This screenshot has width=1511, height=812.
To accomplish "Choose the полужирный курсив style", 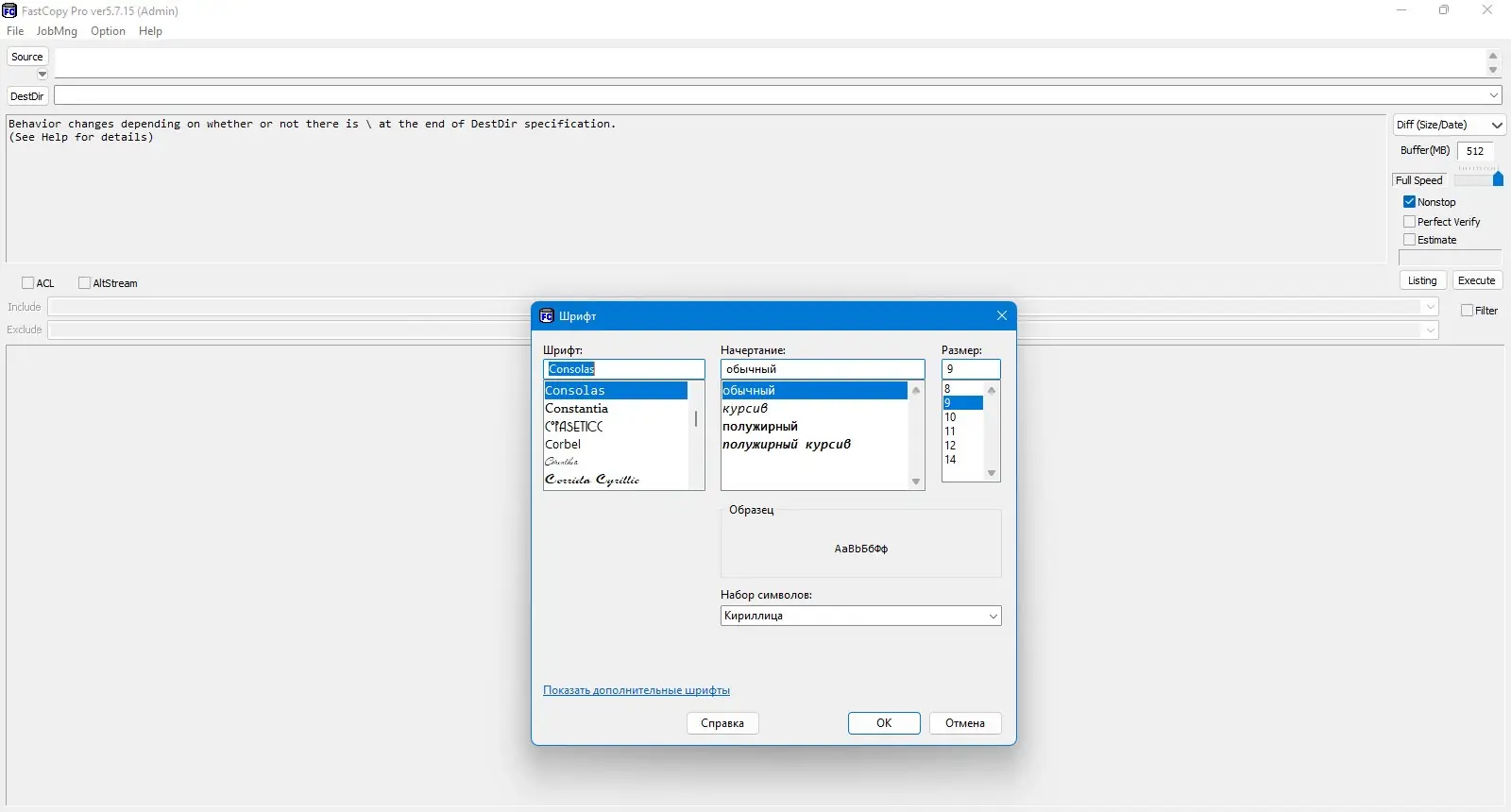I will (814, 445).
